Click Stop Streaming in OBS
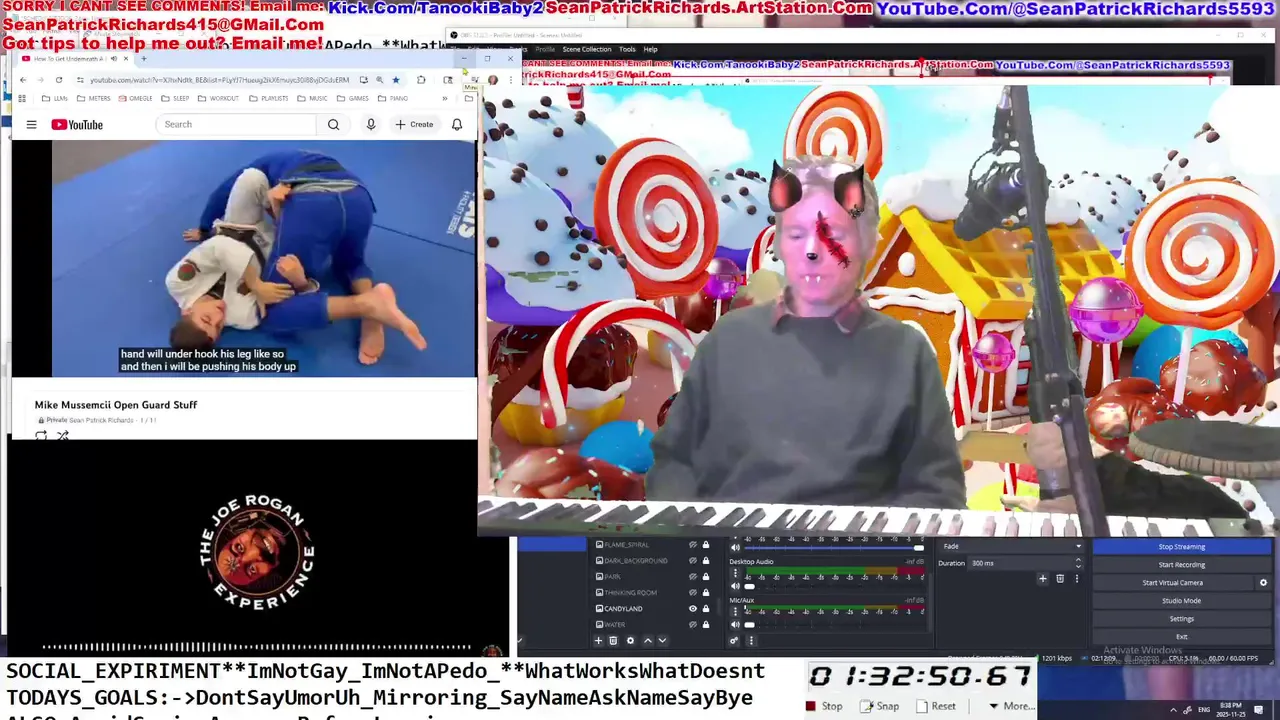This screenshot has height=720, width=1280. coord(1182,546)
